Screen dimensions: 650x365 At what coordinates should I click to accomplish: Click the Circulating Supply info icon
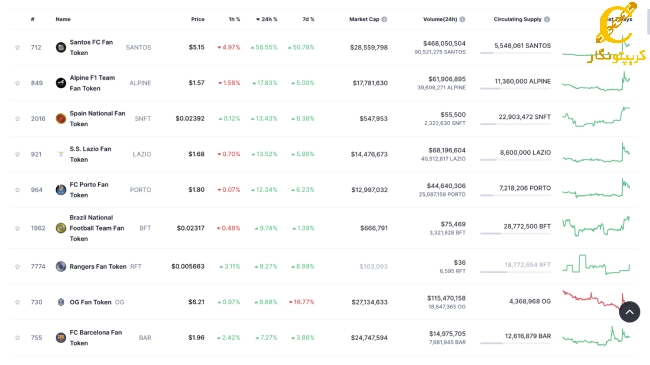(547, 19)
